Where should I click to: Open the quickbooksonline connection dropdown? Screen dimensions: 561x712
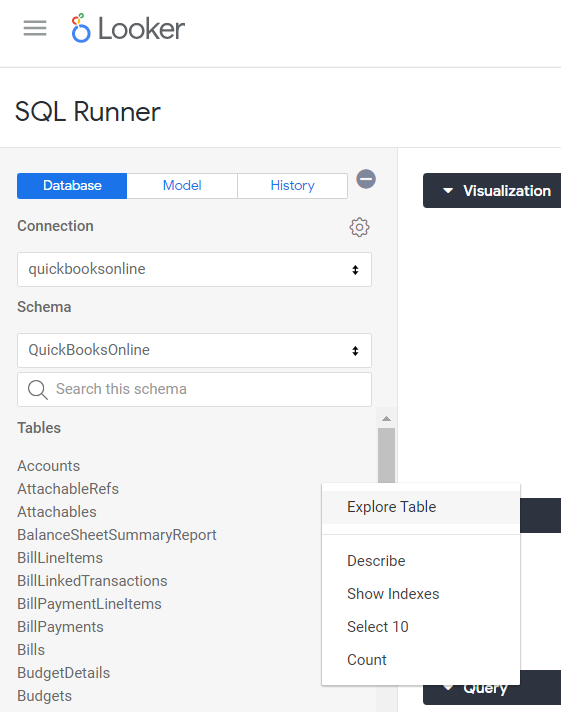[194, 269]
